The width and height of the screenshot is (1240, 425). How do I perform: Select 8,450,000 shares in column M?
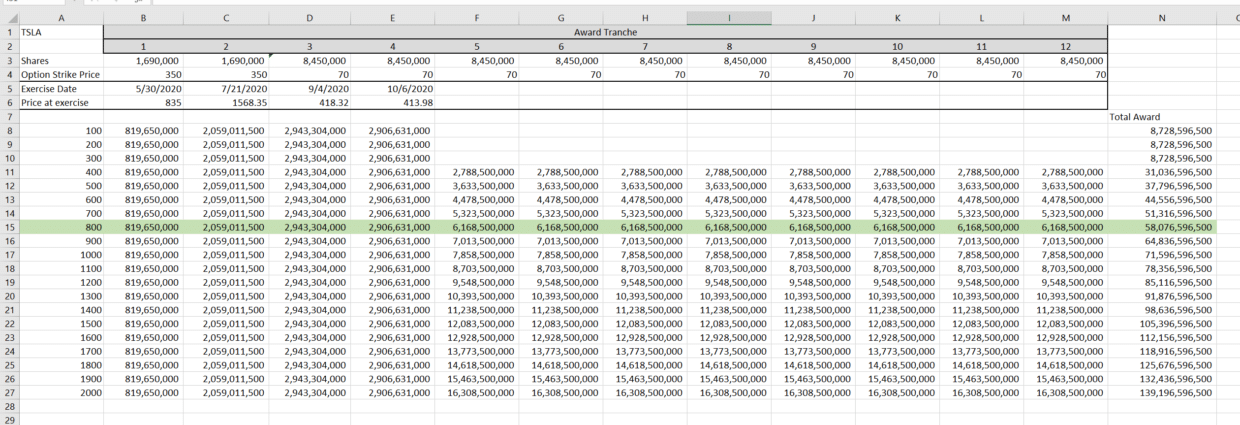coord(1065,60)
